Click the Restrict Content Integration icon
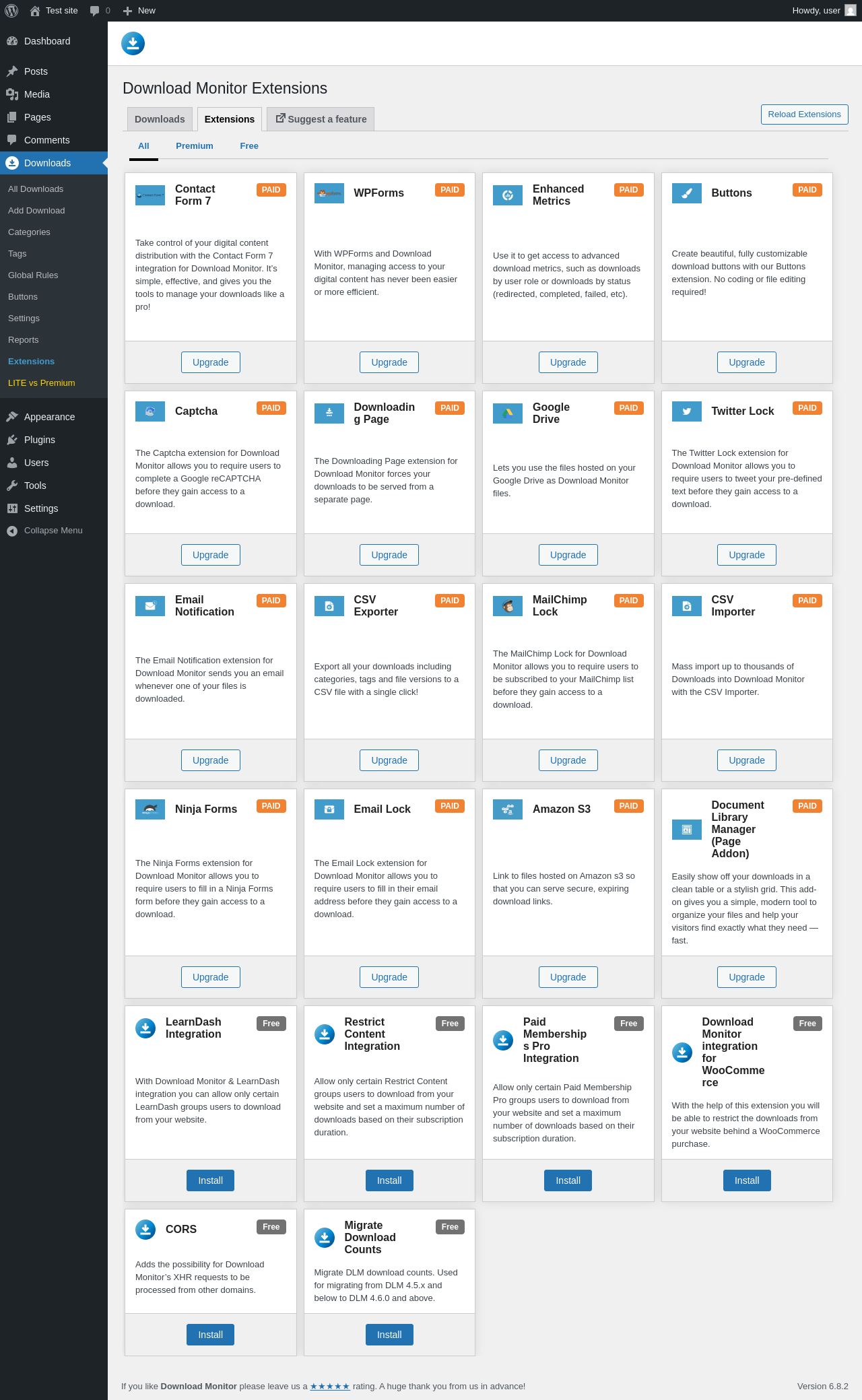This screenshot has height=1400, width=862. pyautogui.click(x=325, y=1034)
